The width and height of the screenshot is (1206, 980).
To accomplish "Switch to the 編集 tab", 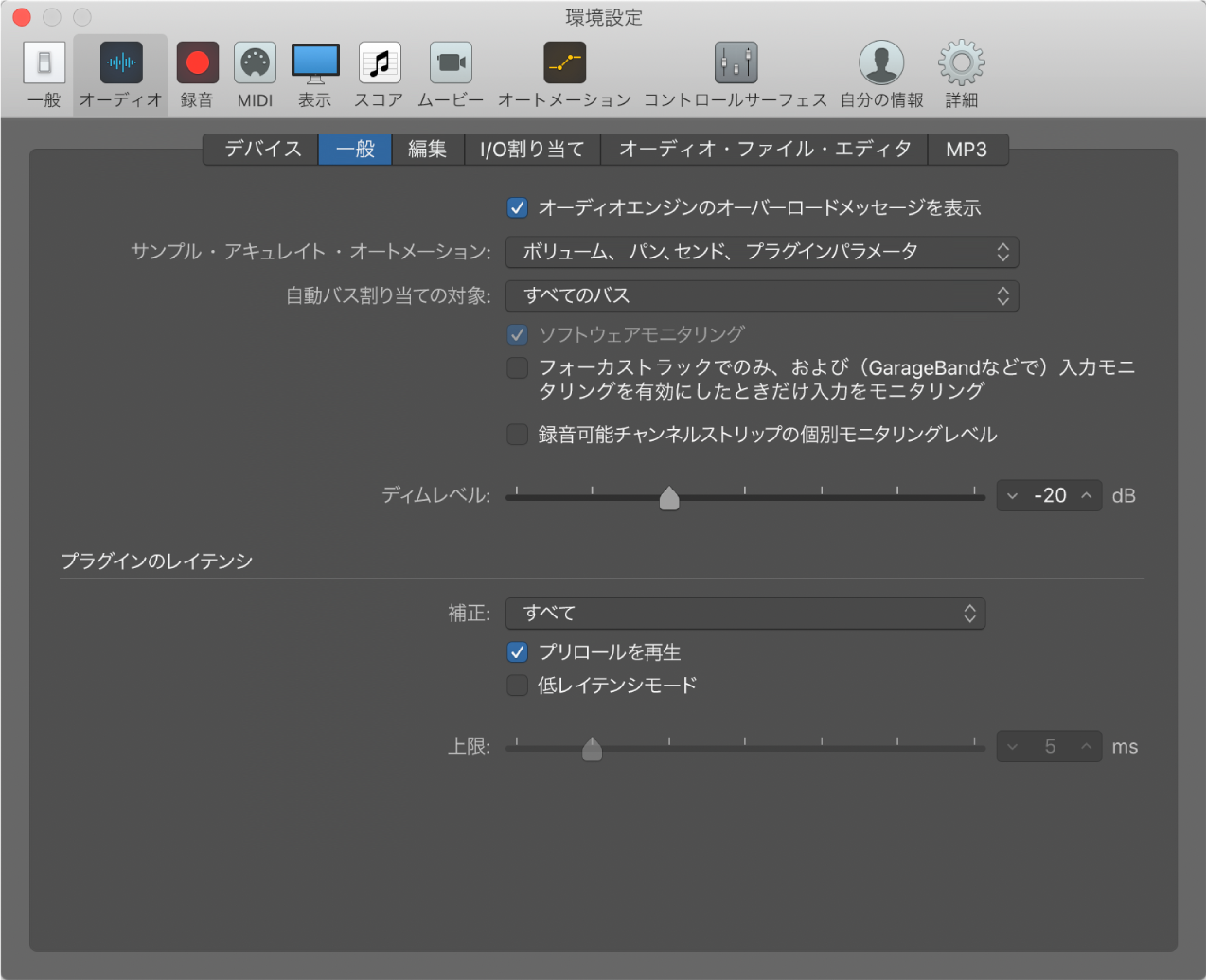I will [x=428, y=149].
